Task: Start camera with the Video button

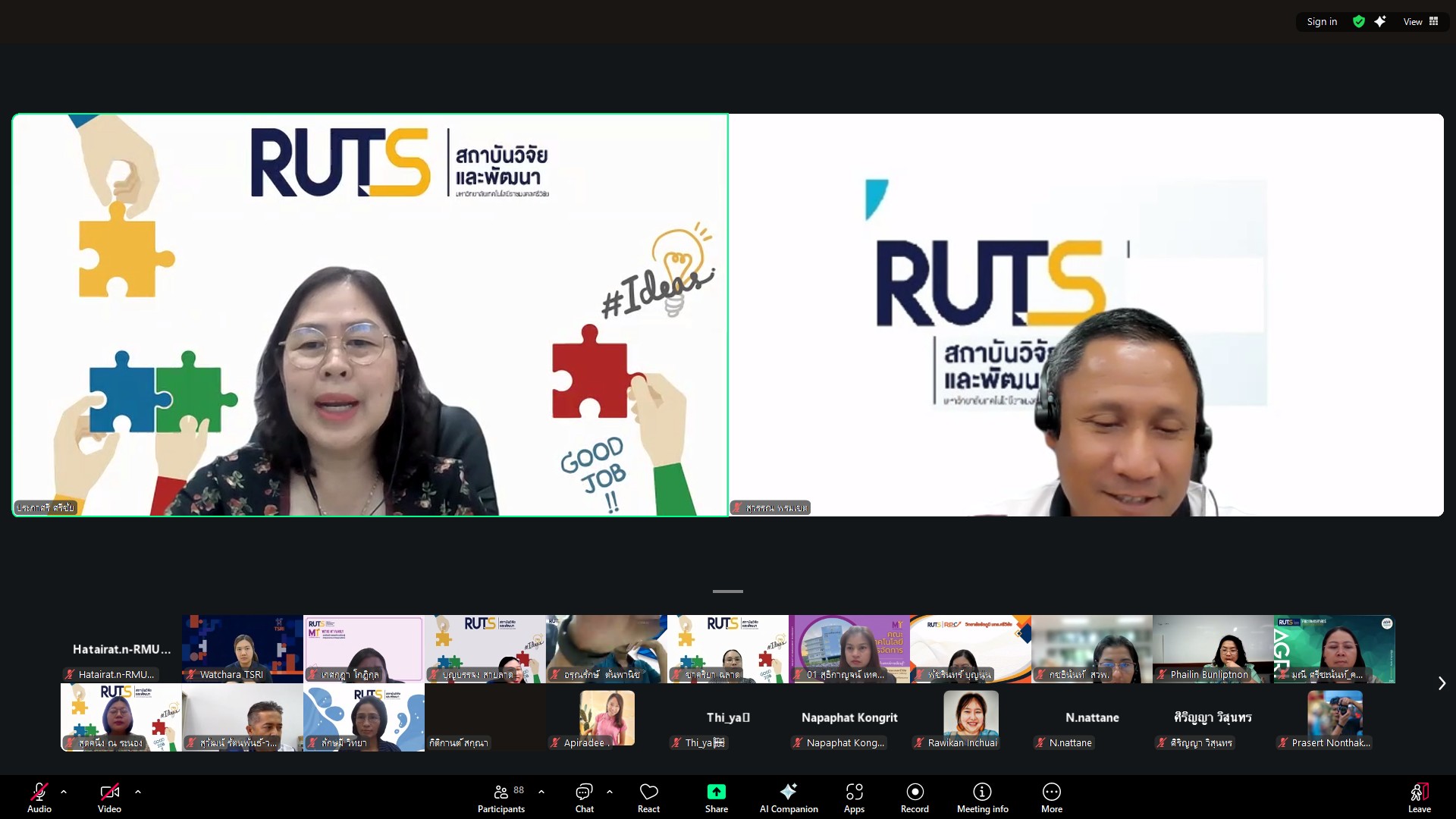Action: click(109, 797)
